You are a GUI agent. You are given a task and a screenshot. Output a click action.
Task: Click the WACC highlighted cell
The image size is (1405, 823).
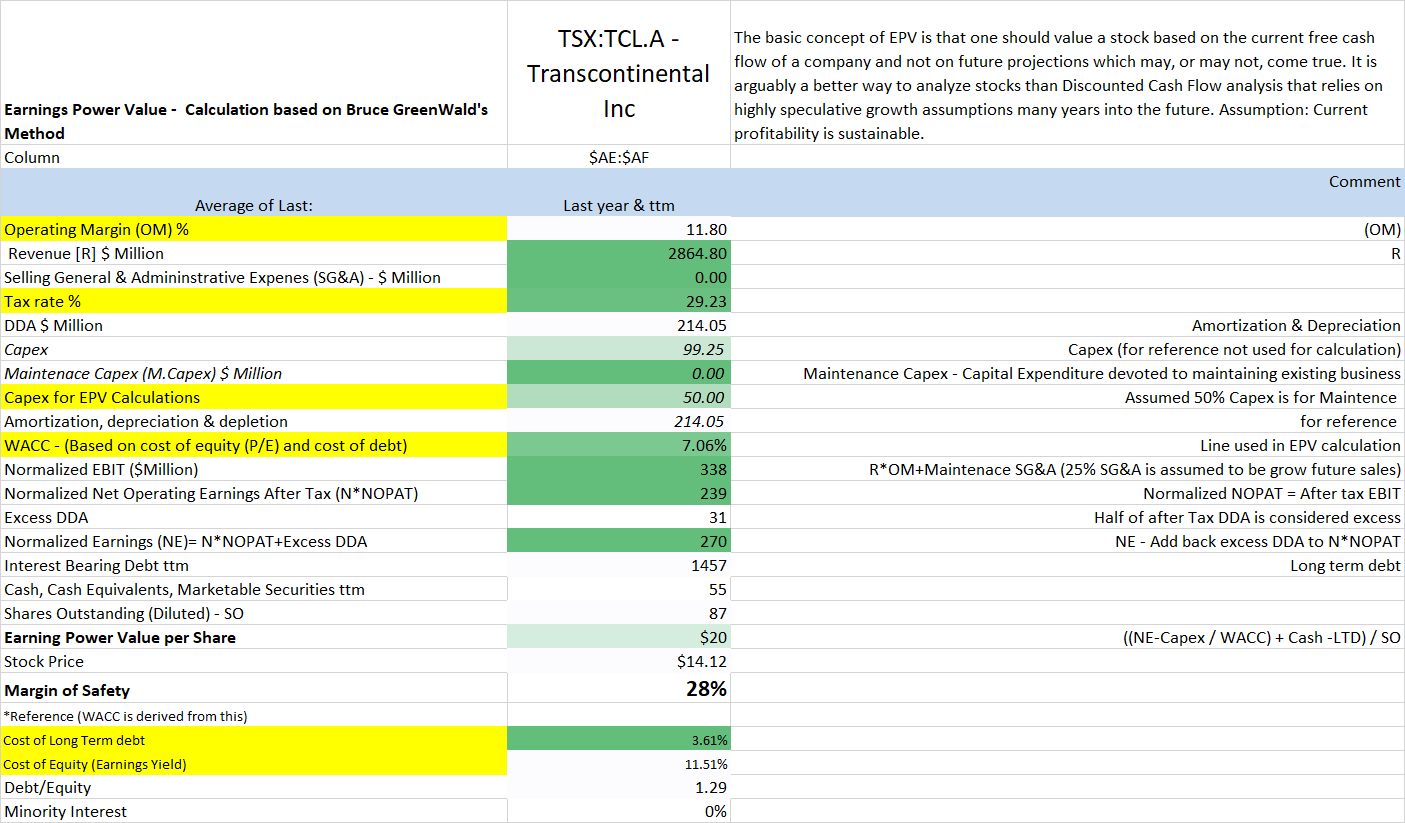click(618, 445)
